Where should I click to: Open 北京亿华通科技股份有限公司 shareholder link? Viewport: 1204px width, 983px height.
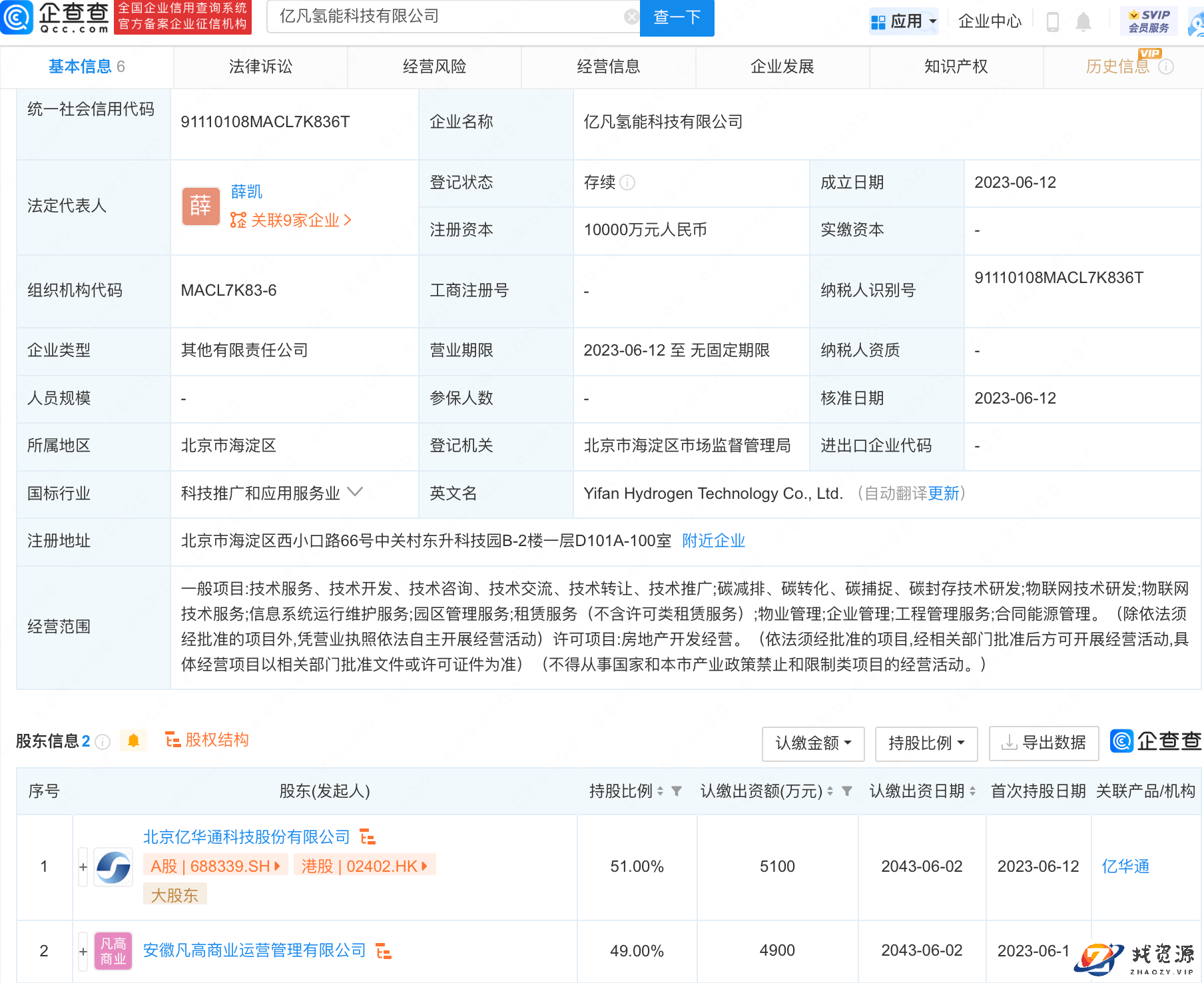246,837
